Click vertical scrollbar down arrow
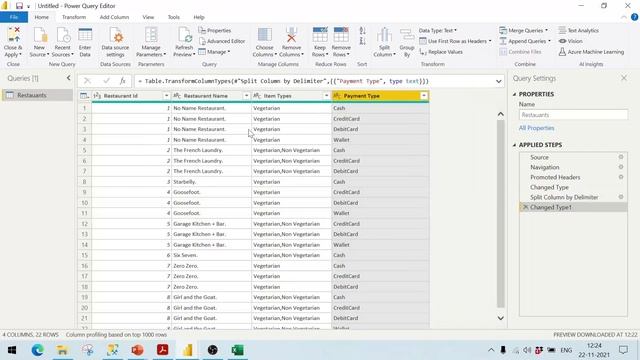This screenshot has width=640, height=360. pyautogui.click(x=500, y=318)
